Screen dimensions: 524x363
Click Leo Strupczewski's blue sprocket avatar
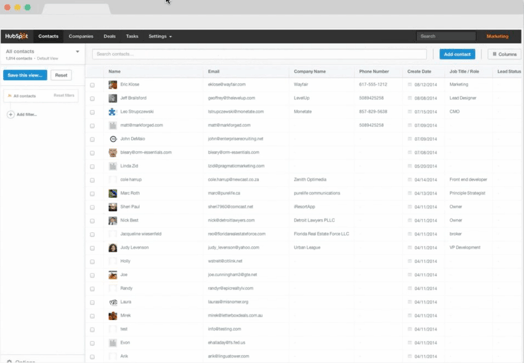click(x=113, y=112)
